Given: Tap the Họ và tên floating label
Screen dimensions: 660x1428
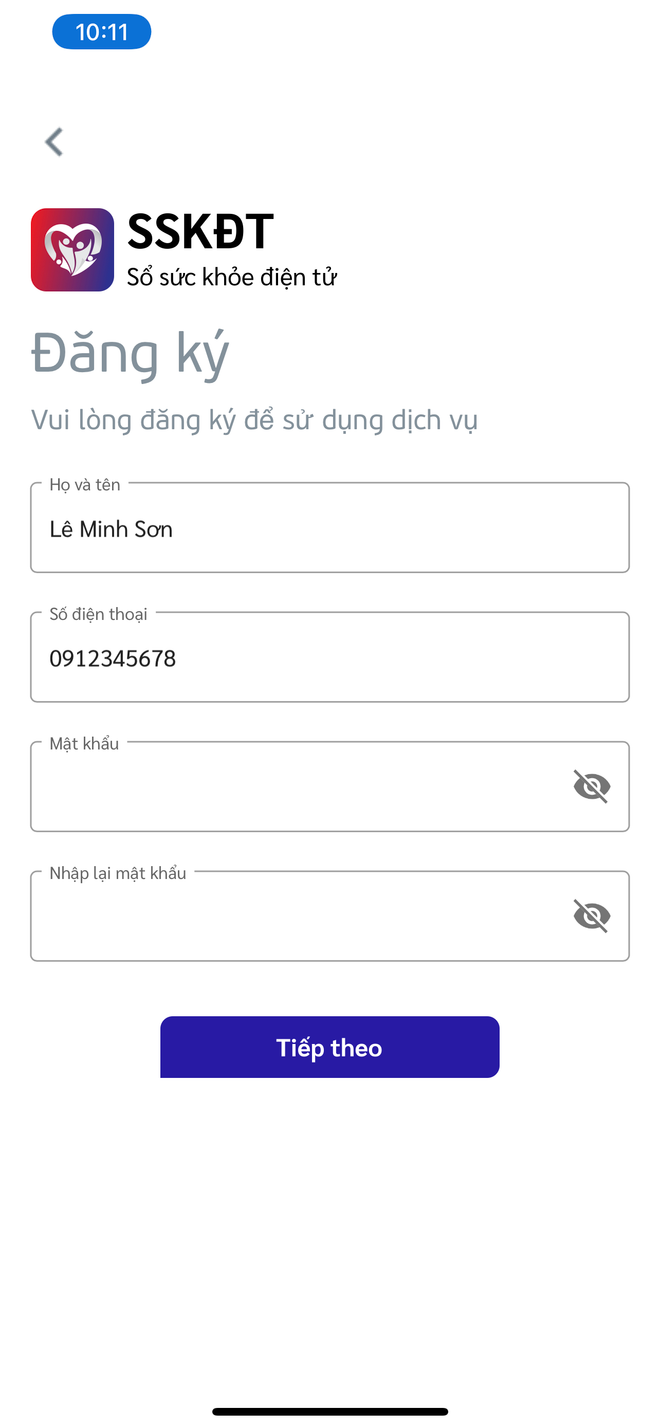Looking at the screenshot, I should coord(85,485).
